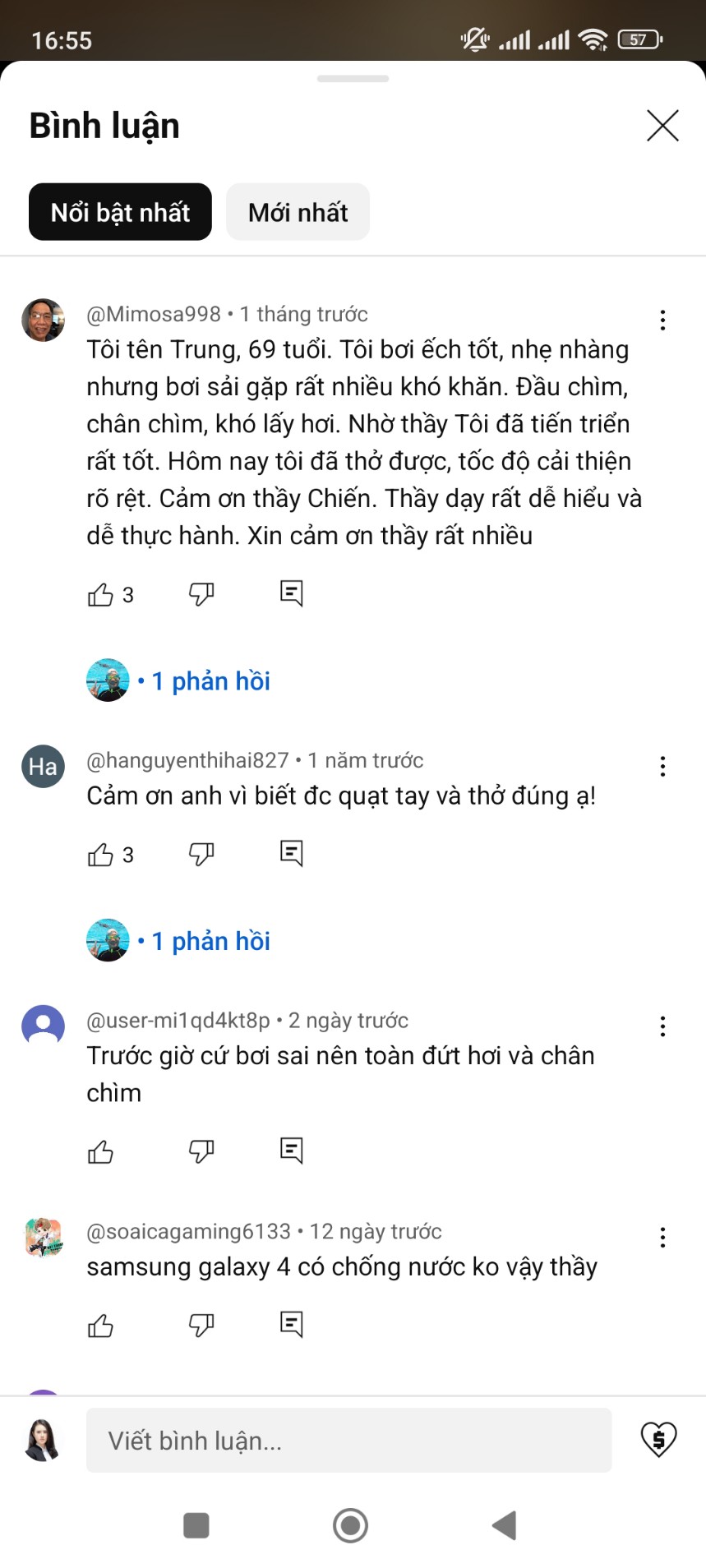Dislike the comment by @user-mi1qd4kt8p
The height and width of the screenshot is (1568, 706).
(x=201, y=1151)
